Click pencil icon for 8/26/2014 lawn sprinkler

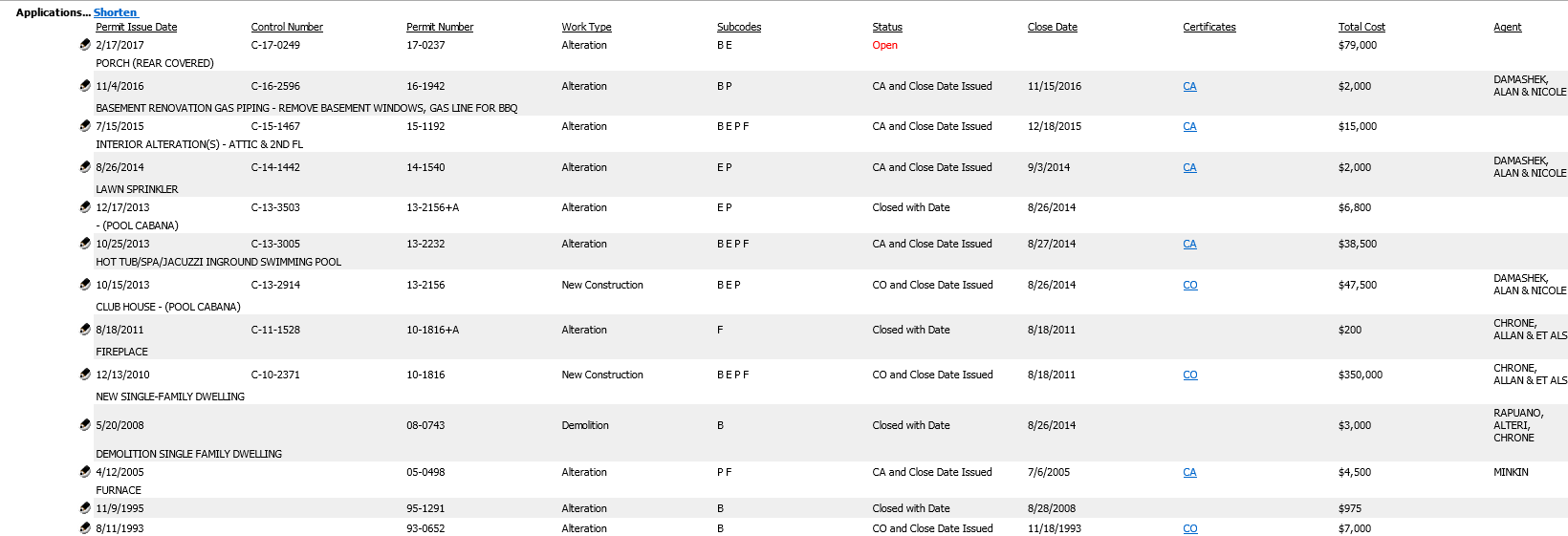click(85, 166)
